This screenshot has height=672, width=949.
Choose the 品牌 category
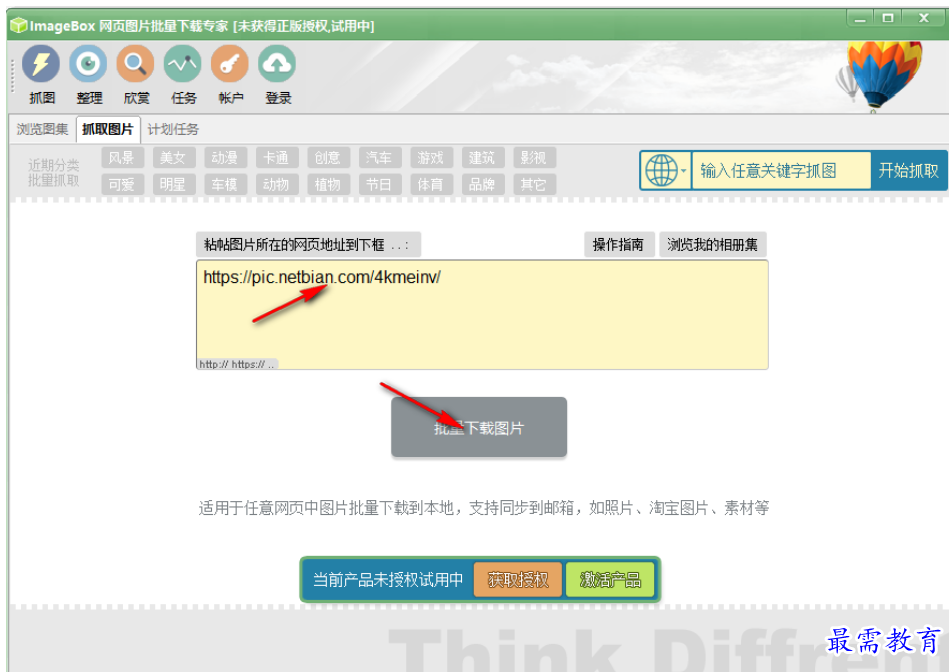482,184
